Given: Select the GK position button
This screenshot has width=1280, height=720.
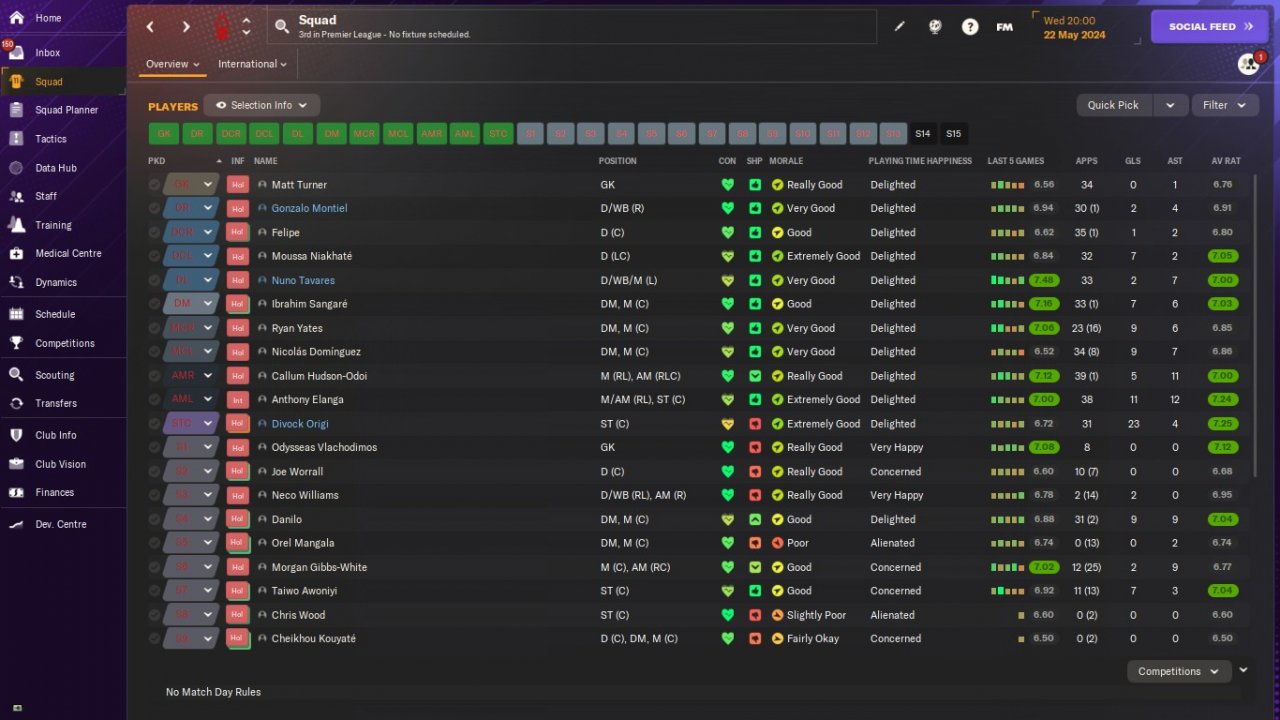Looking at the screenshot, I should [164, 134].
